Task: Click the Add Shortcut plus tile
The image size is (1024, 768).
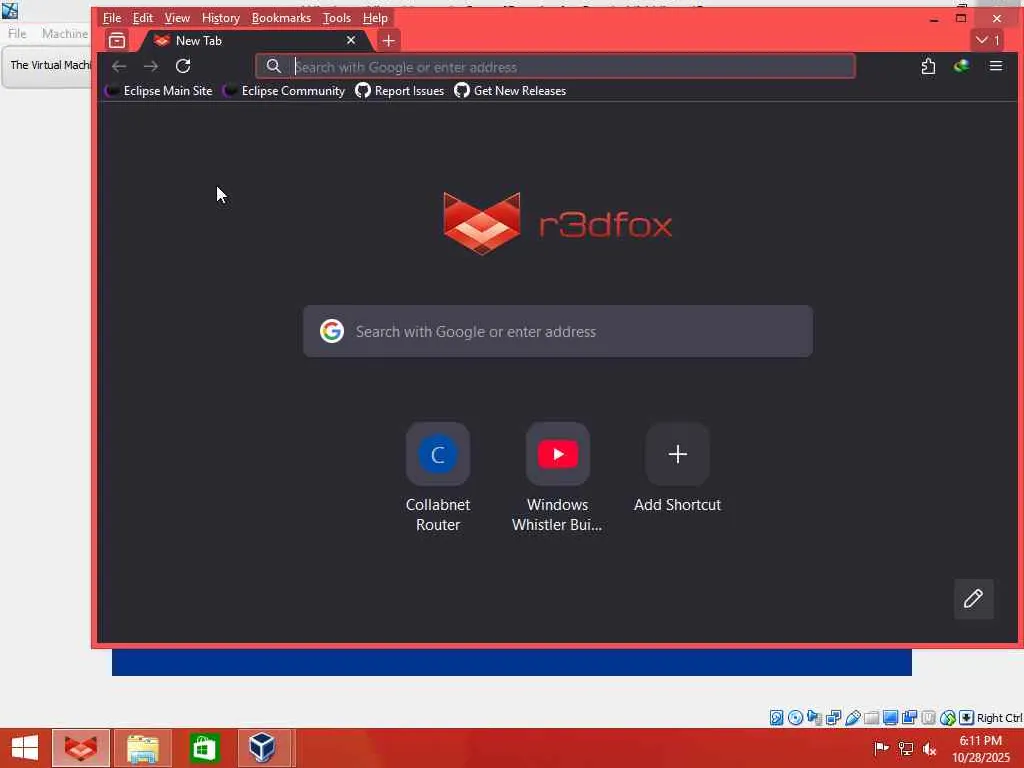Action: 677,454
